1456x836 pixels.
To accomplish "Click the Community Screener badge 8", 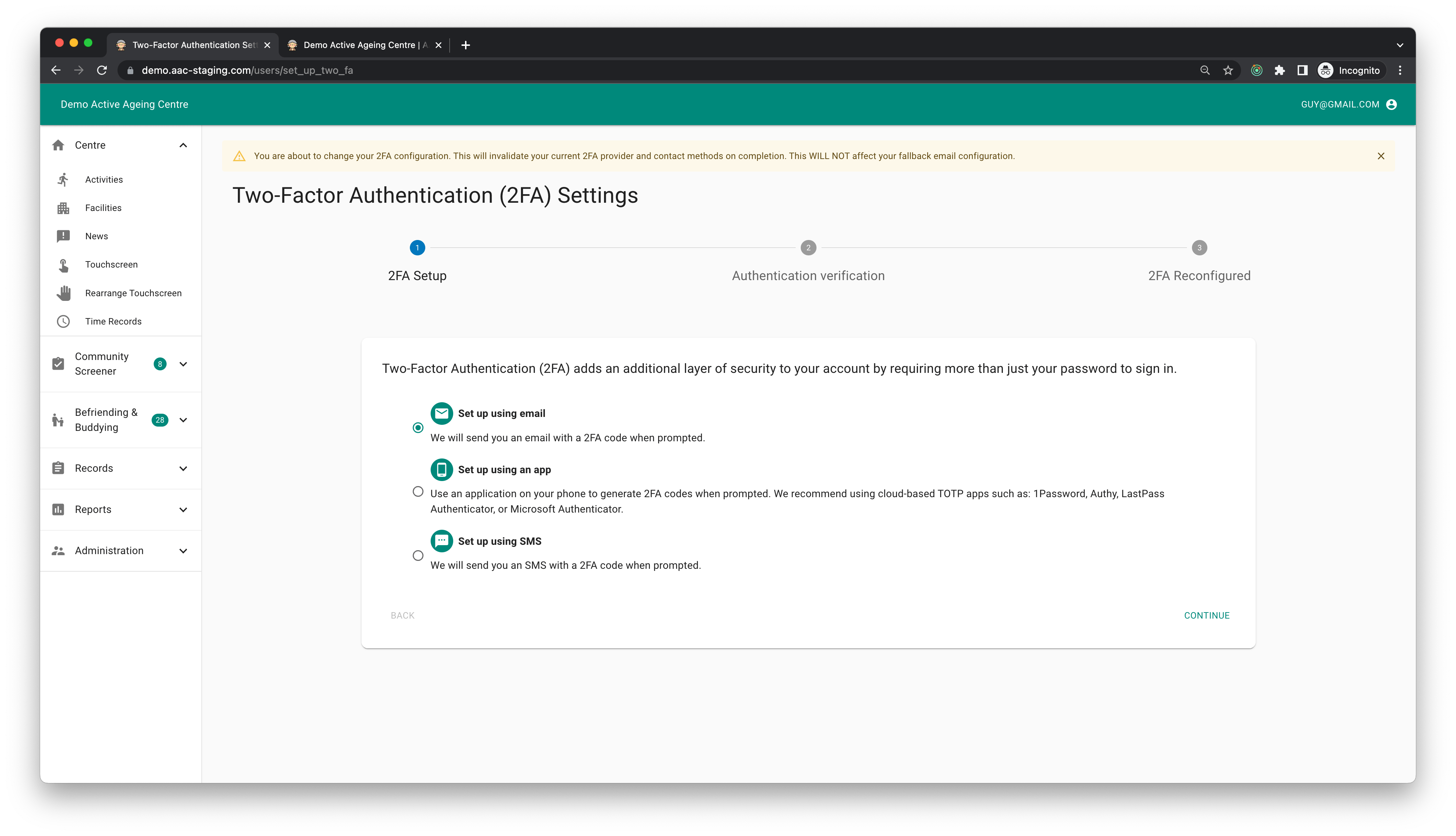I will 160,364.
